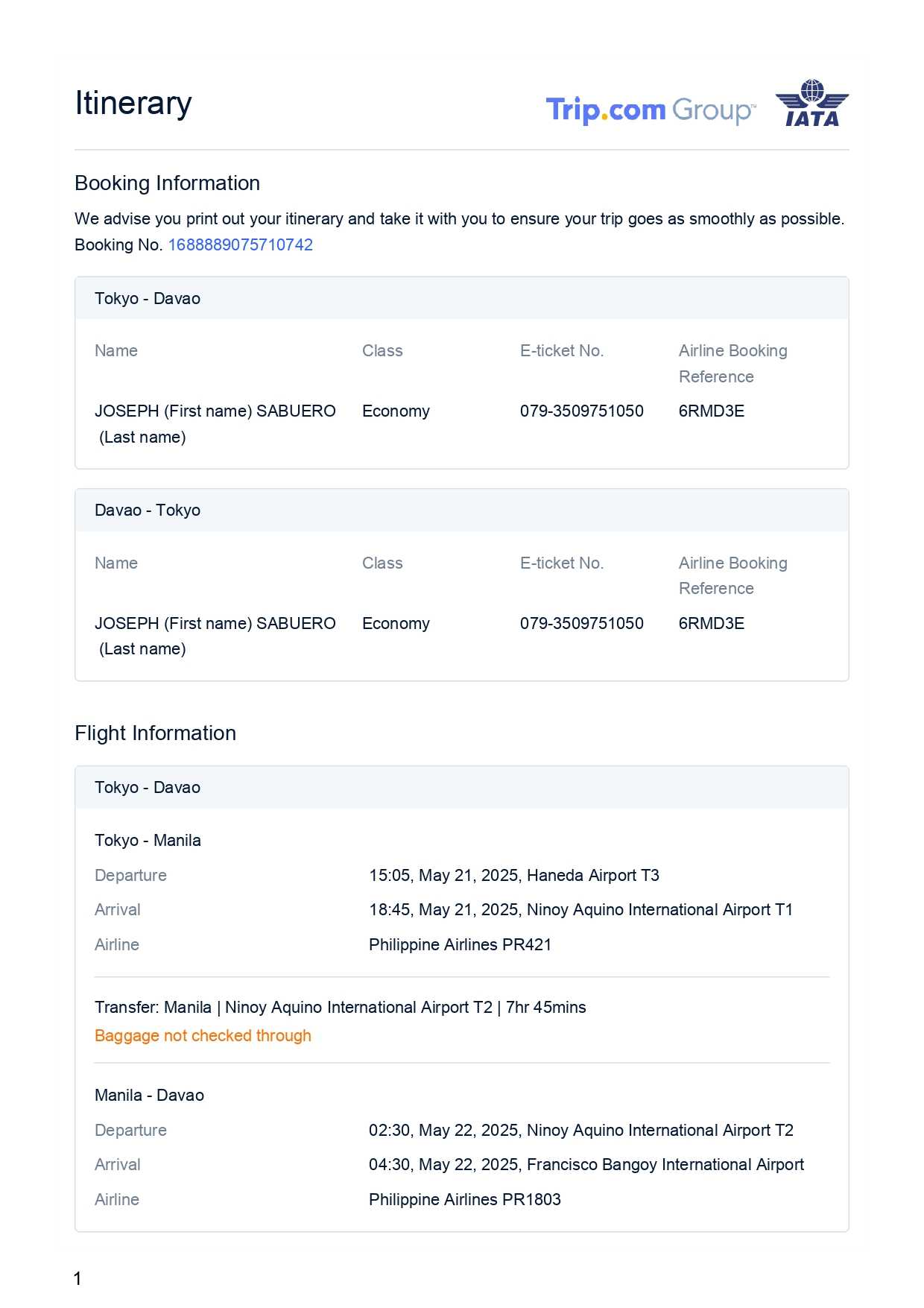924x1308 pixels.
Task: Click the Haneda Airport T3 departure line
Action: pyautogui.click(x=513, y=876)
